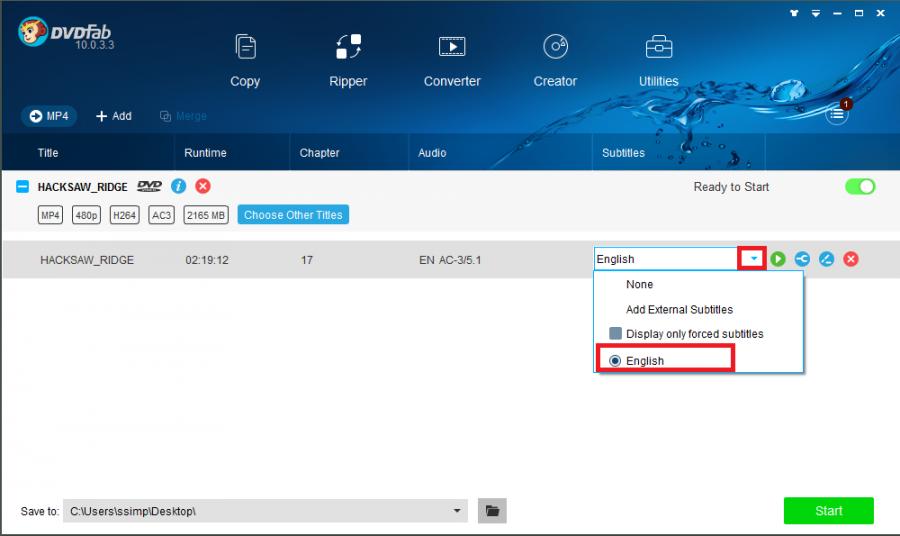Expand the Save to path dropdown
Viewport: 900px width, 536px height.
(457, 511)
